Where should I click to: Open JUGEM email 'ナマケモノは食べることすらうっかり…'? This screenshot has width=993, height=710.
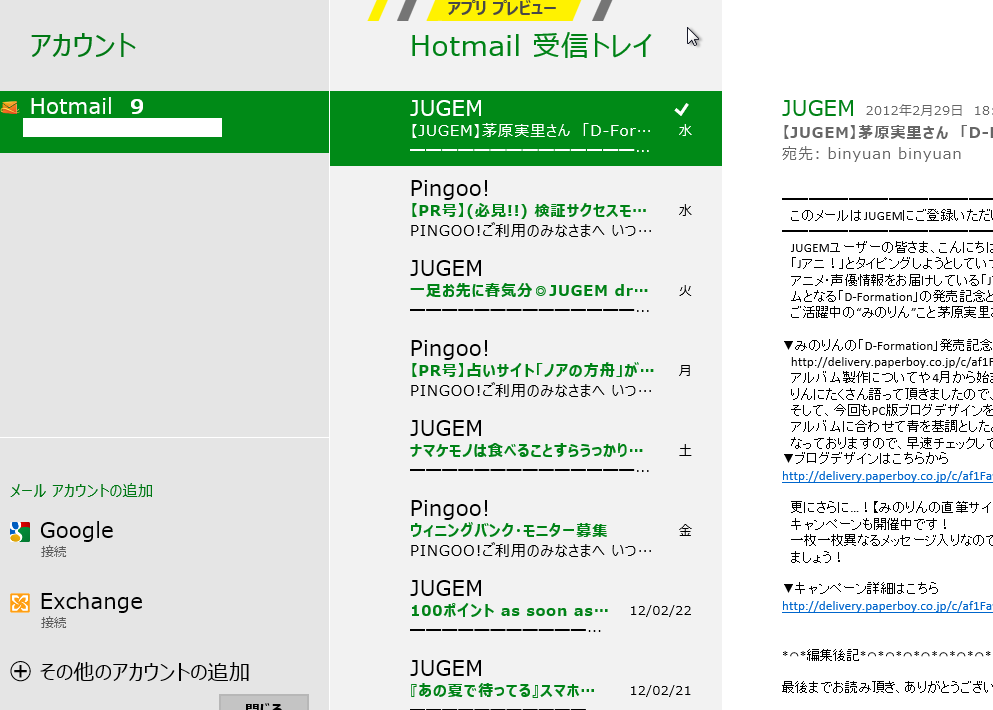pyautogui.click(x=526, y=448)
